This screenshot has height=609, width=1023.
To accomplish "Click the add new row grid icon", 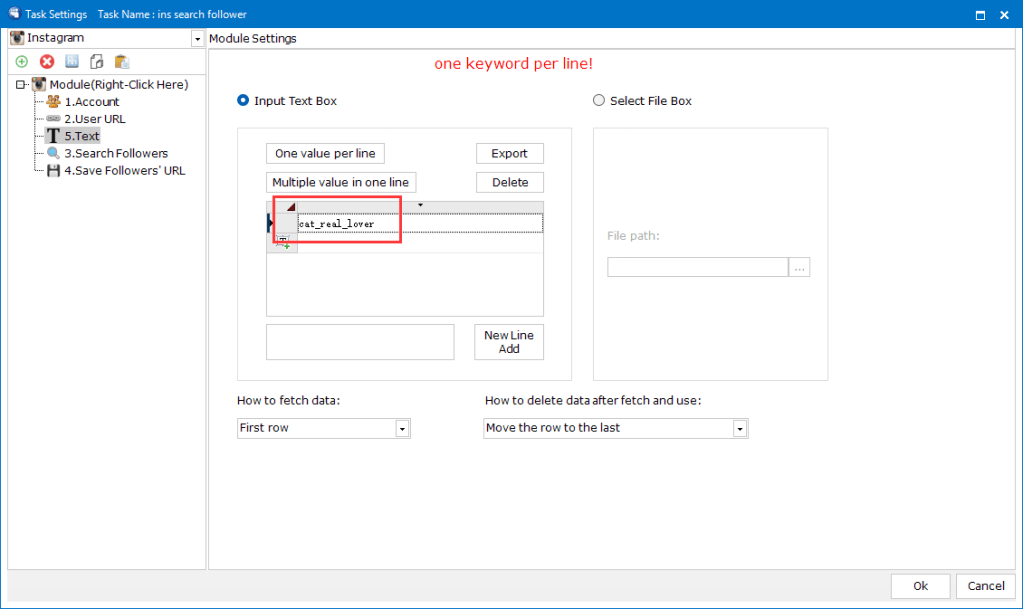I will pos(283,242).
